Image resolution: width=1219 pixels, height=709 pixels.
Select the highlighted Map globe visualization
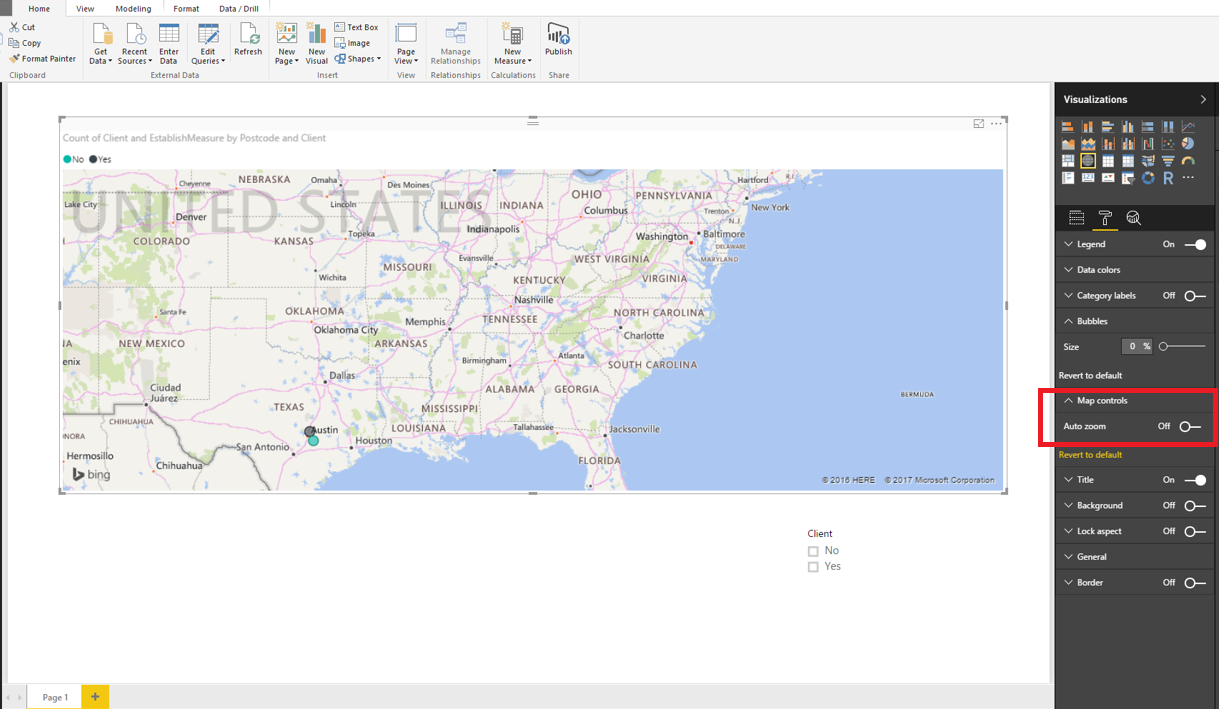click(1088, 161)
